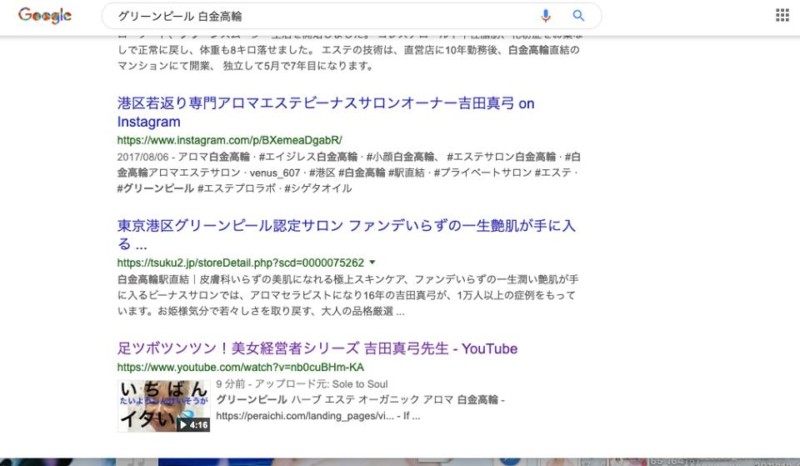The width and height of the screenshot is (800, 466).
Task: Click the magnifier search button
Action: pyautogui.click(x=578, y=16)
